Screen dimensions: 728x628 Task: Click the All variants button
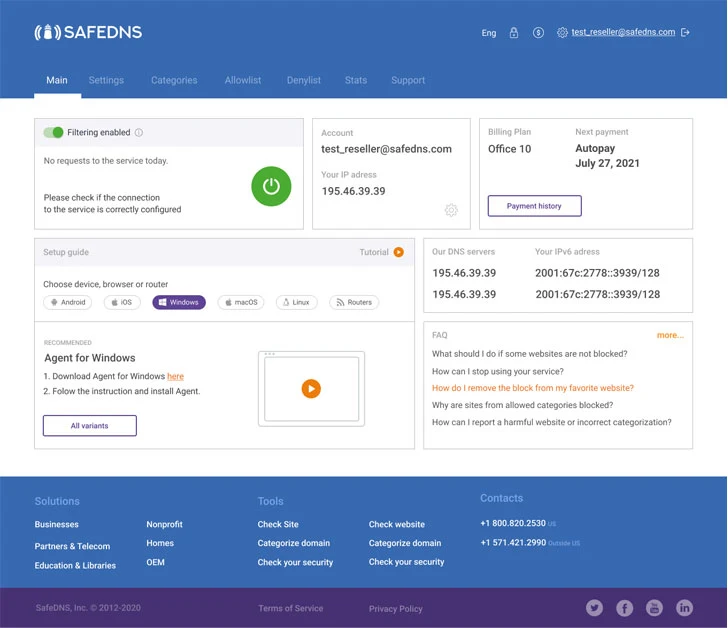(90, 426)
